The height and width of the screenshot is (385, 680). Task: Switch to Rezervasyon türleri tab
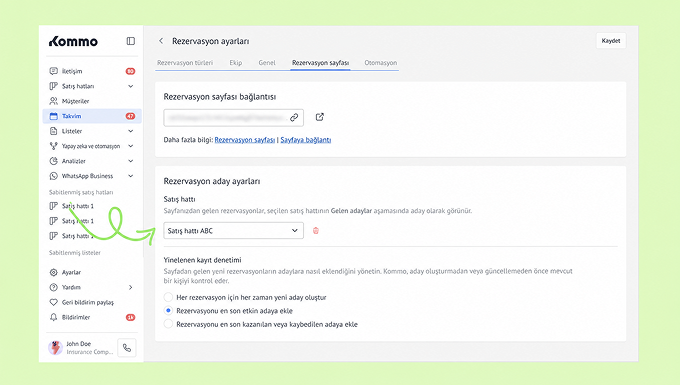185,63
